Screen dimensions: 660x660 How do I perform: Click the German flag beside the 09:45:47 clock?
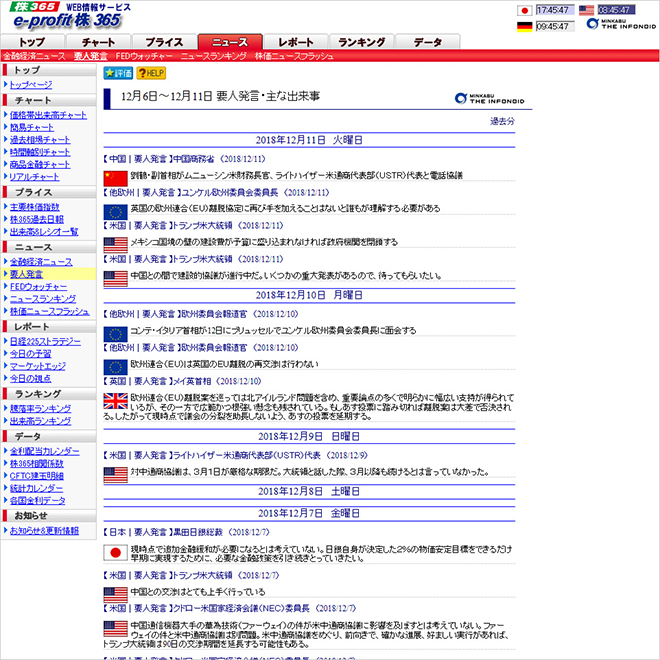click(x=524, y=27)
